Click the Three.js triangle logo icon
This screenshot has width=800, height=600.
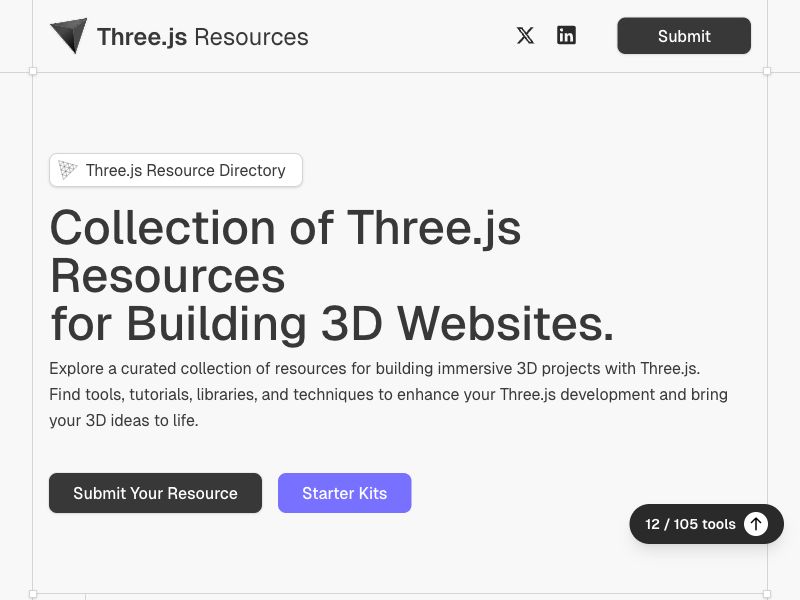click(68, 35)
